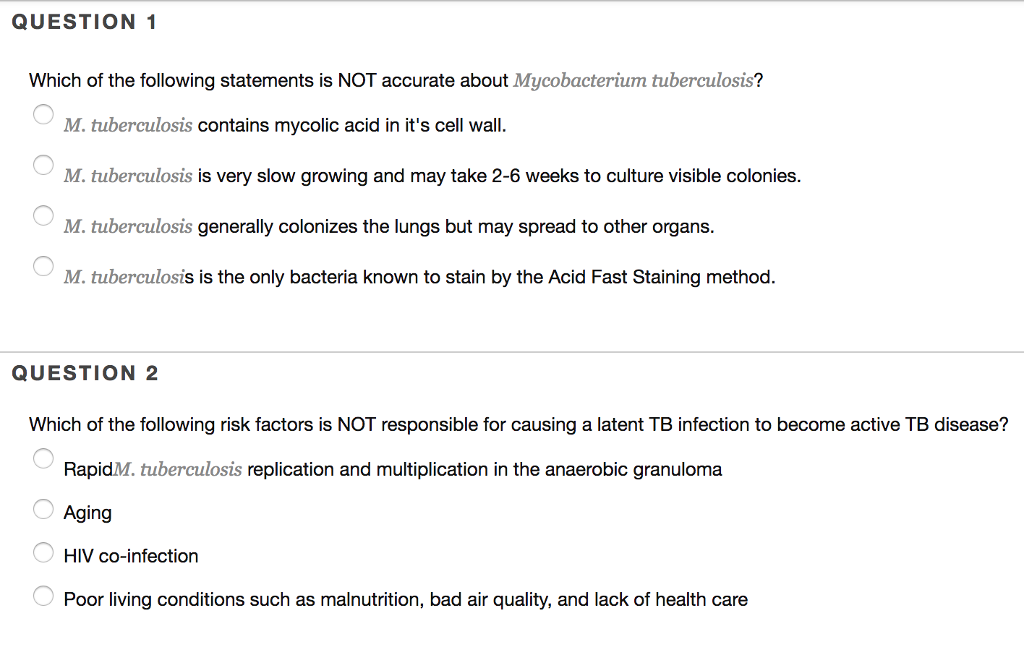Viewport: 1024px width, 655px height.
Task: Click the anaerobic granuloma answer text
Action: (392, 469)
